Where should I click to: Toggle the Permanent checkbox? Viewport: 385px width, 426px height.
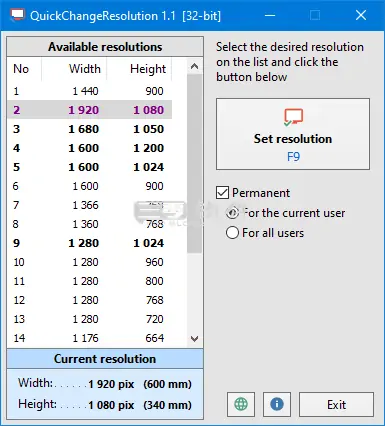(x=222, y=193)
